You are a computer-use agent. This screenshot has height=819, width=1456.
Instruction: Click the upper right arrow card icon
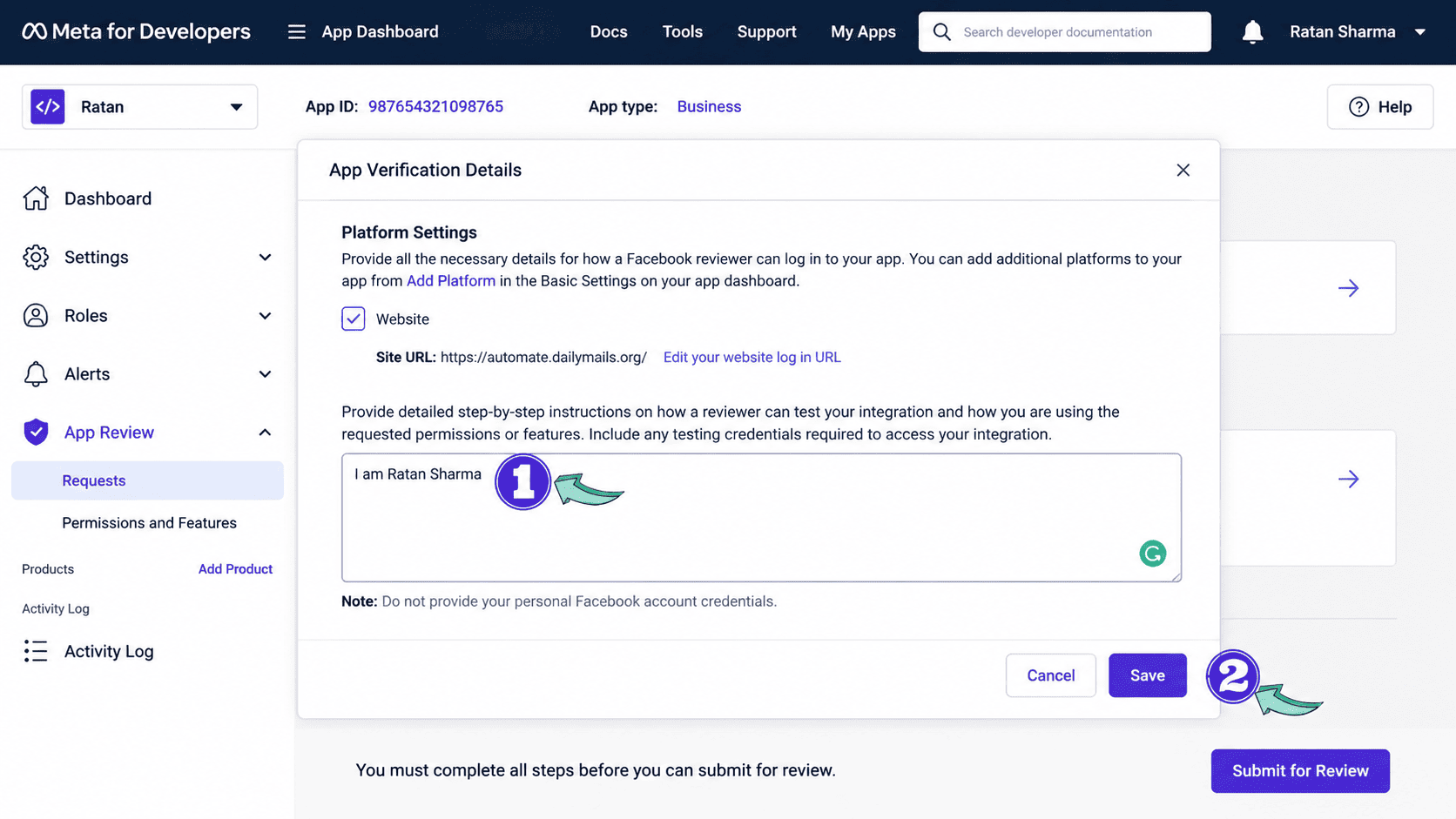1348,288
